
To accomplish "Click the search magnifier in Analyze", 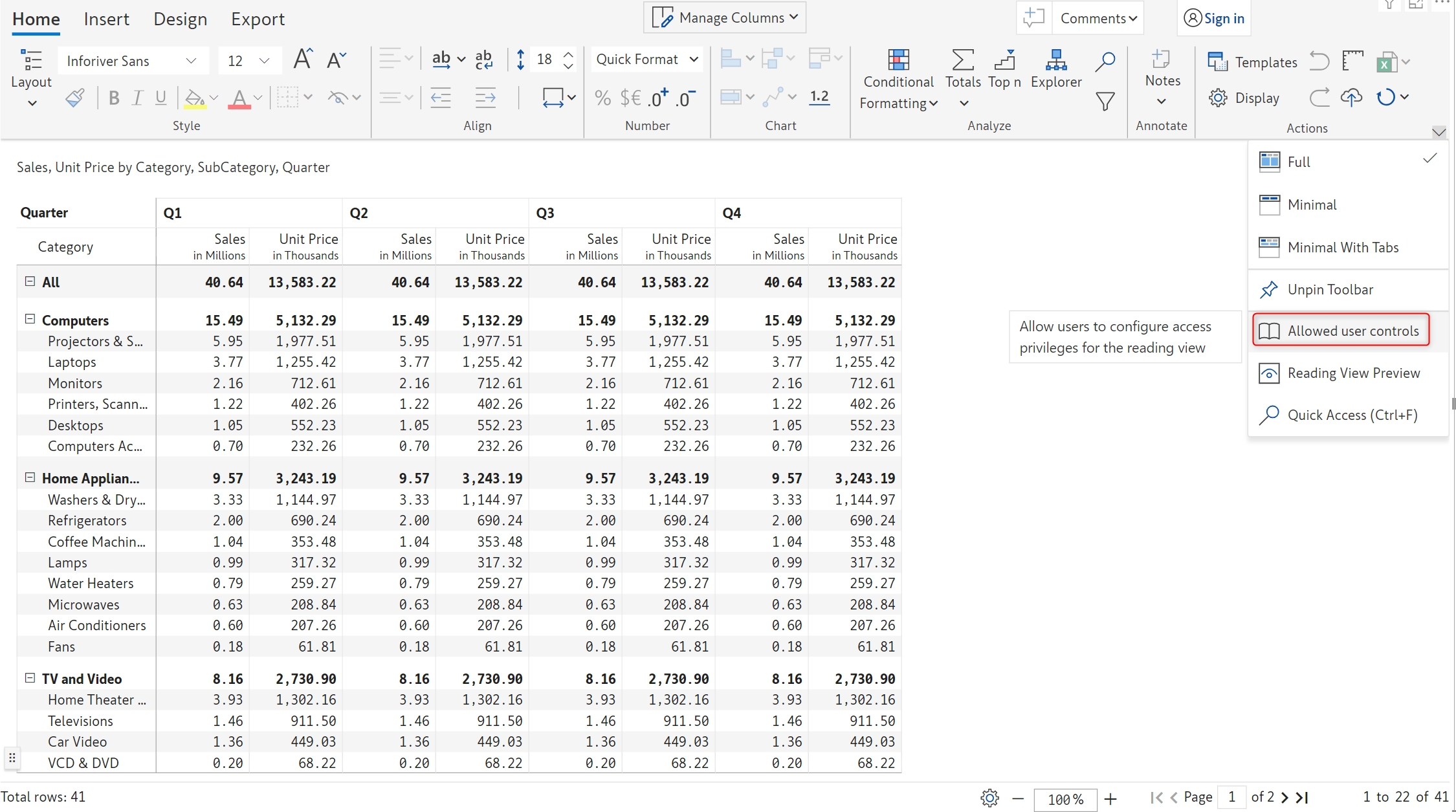I will [1105, 61].
